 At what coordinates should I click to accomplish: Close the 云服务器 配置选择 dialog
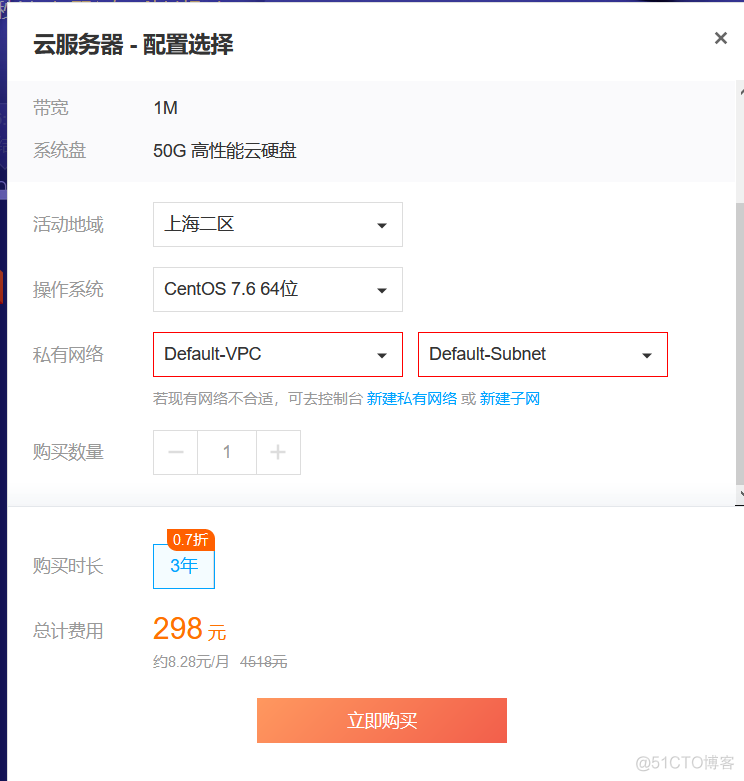[x=720, y=38]
